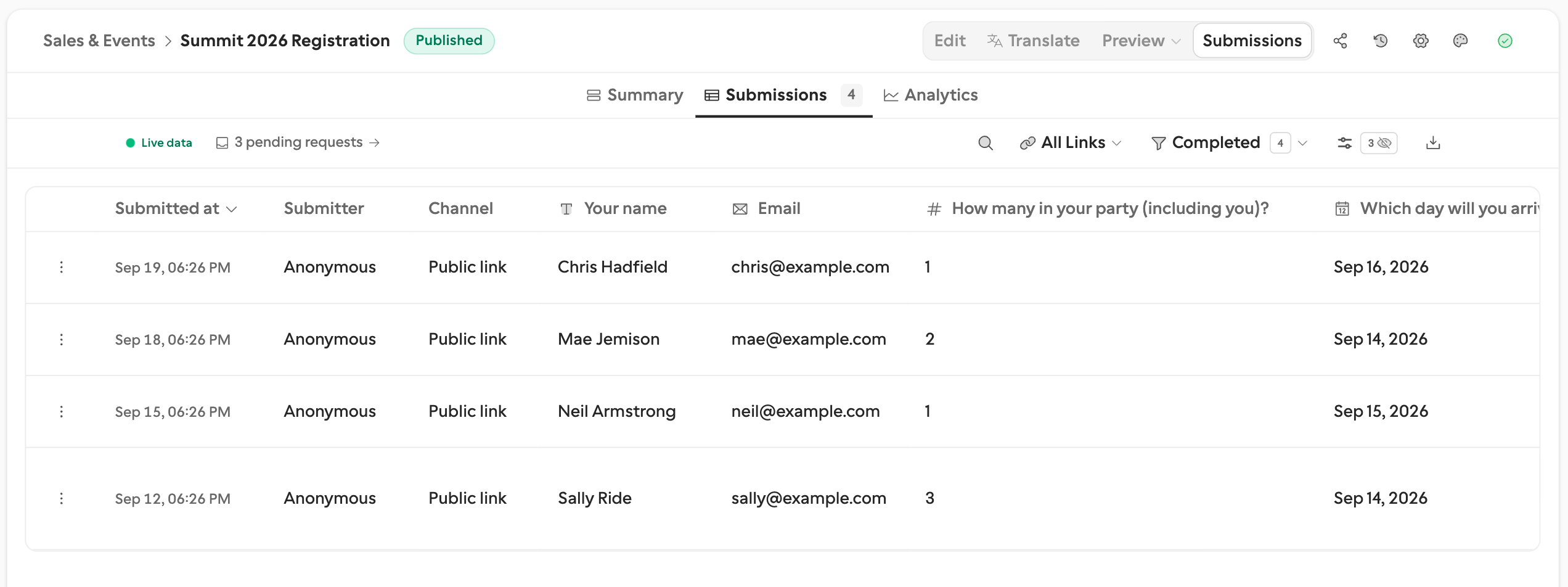The width and height of the screenshot is (1568, 587).
Task: Expand the All Links dropdown
Action: (x=1071, y=143)
